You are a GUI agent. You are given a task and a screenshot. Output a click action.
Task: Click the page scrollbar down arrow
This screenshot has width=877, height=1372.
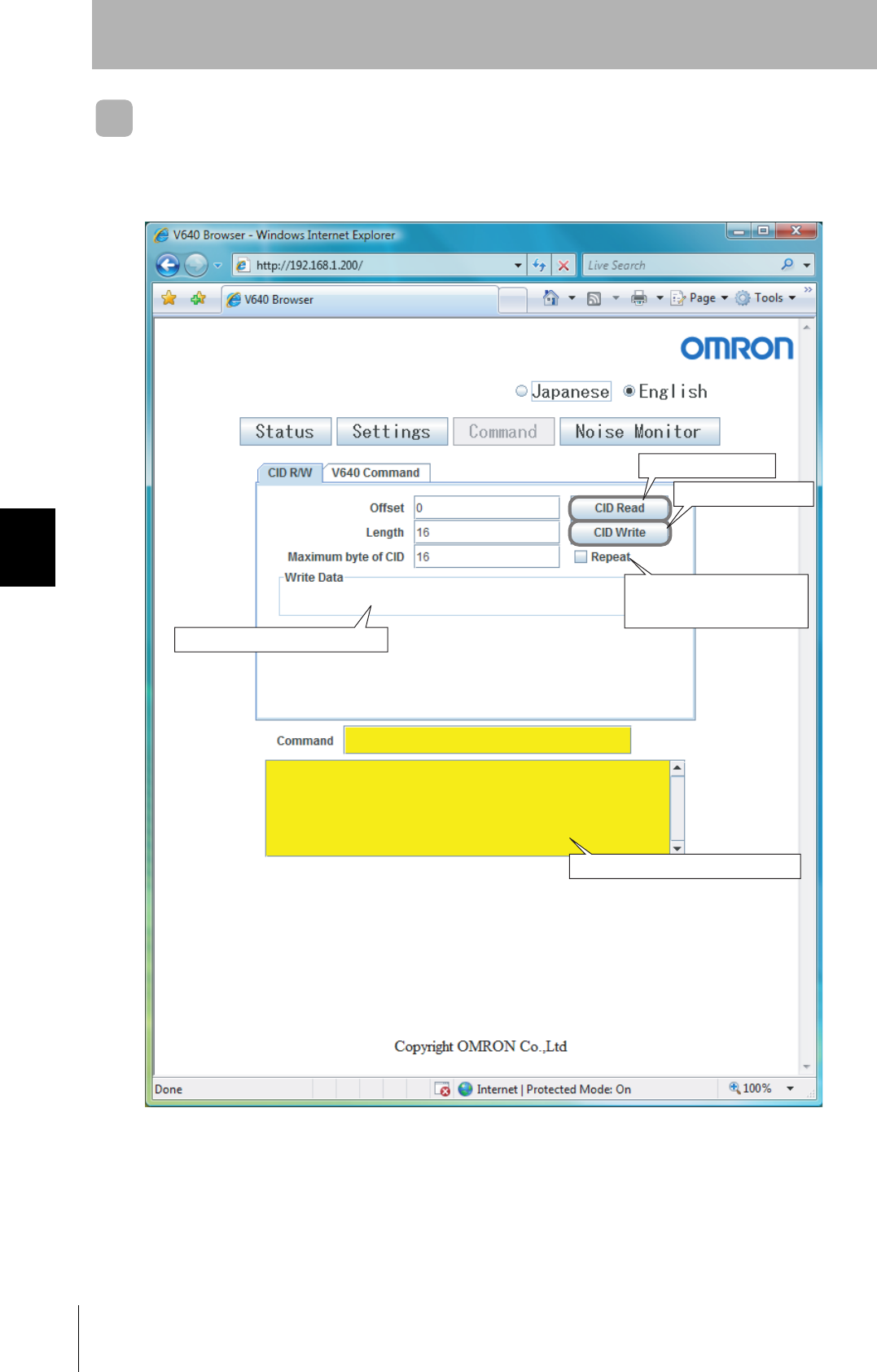[x=807, y=1066]
